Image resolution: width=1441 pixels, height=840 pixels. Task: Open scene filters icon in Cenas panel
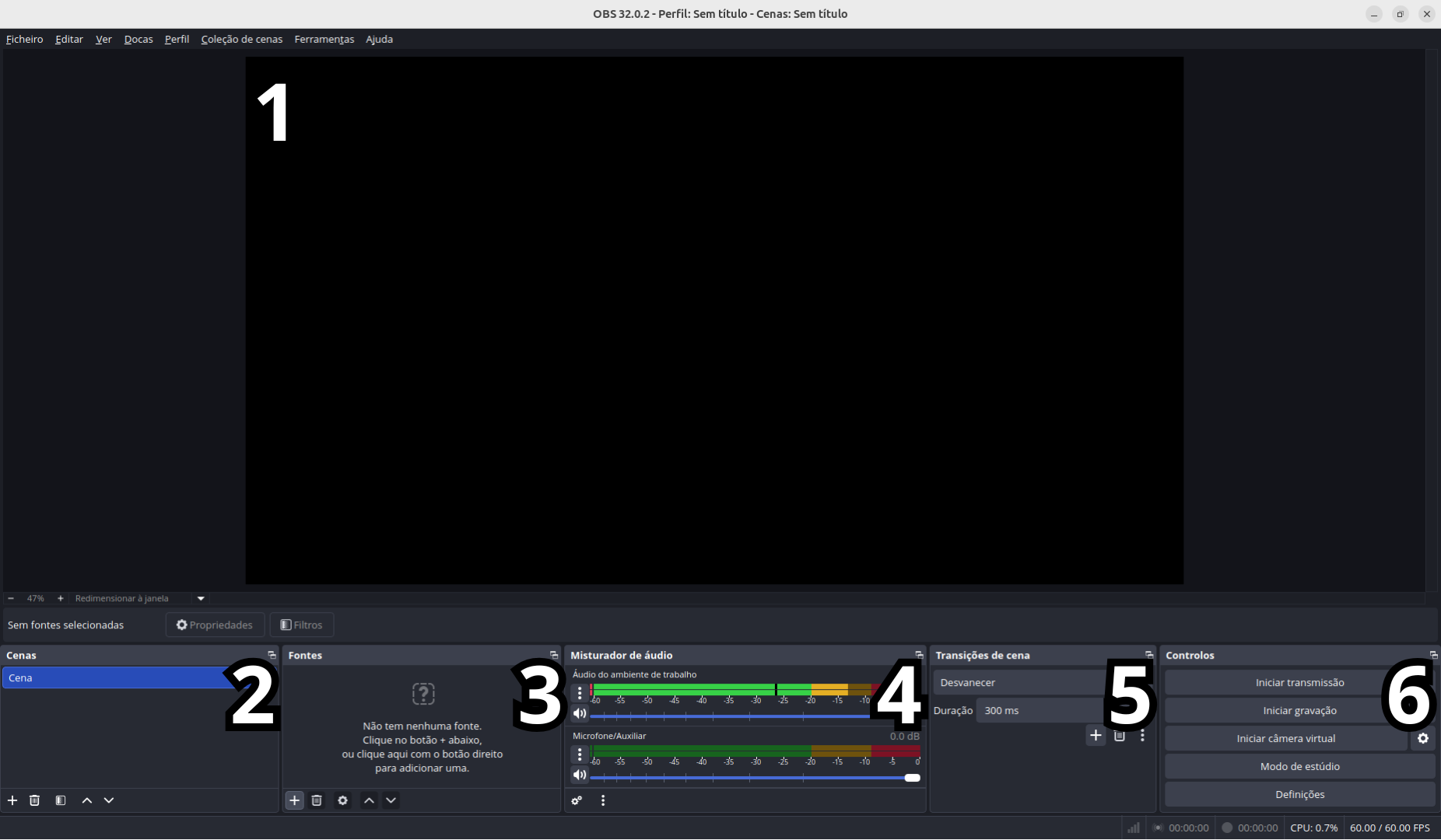tap(61, 800)
